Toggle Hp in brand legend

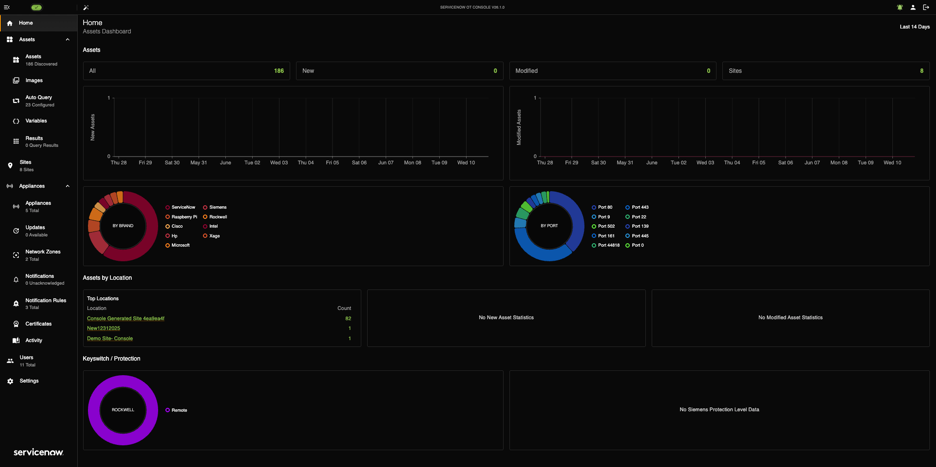(x=171, y=236)
